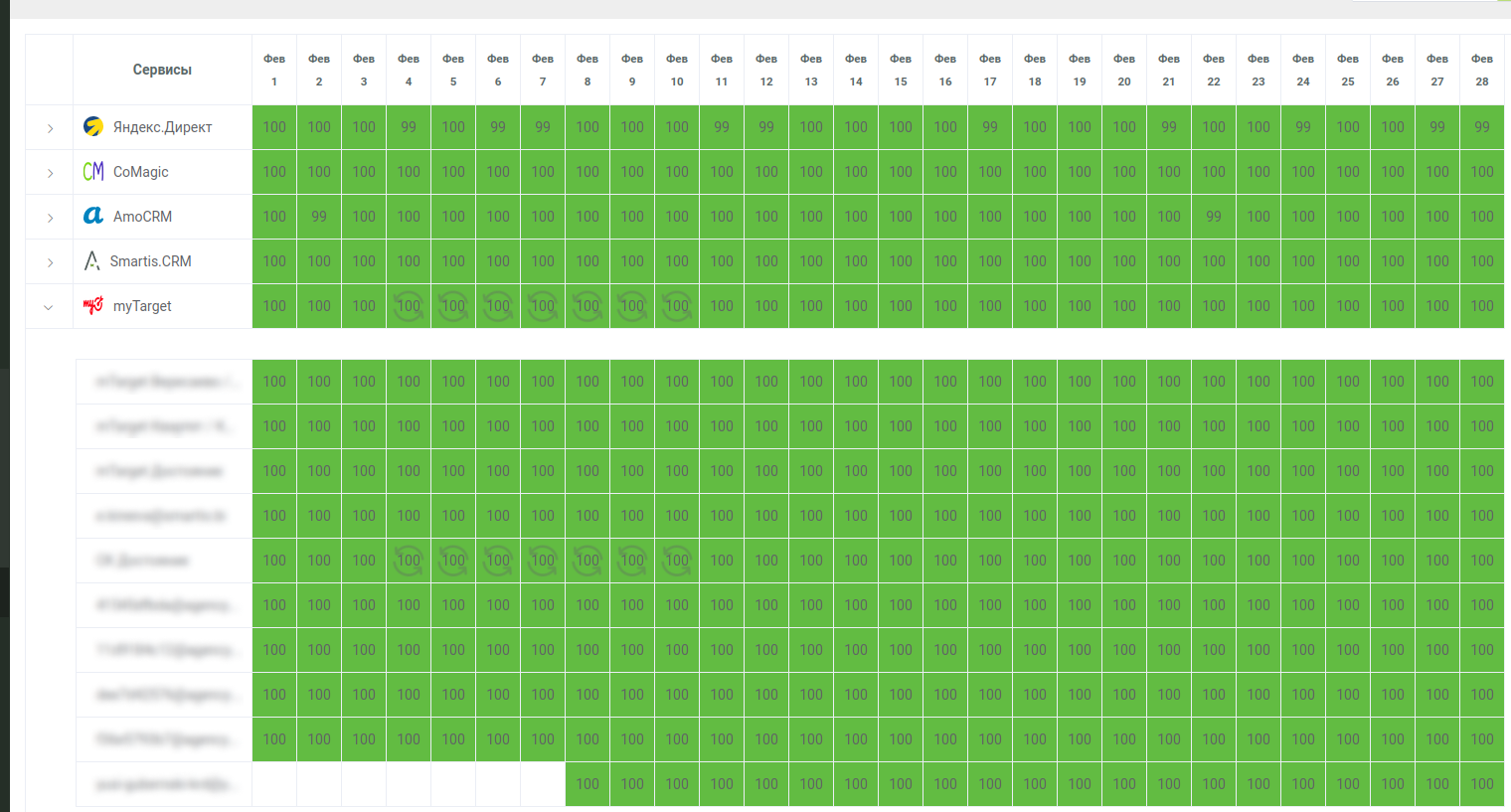Expand the AmoCRM service row
This screenshot has width=1511, height=812.
click(50, 218)
